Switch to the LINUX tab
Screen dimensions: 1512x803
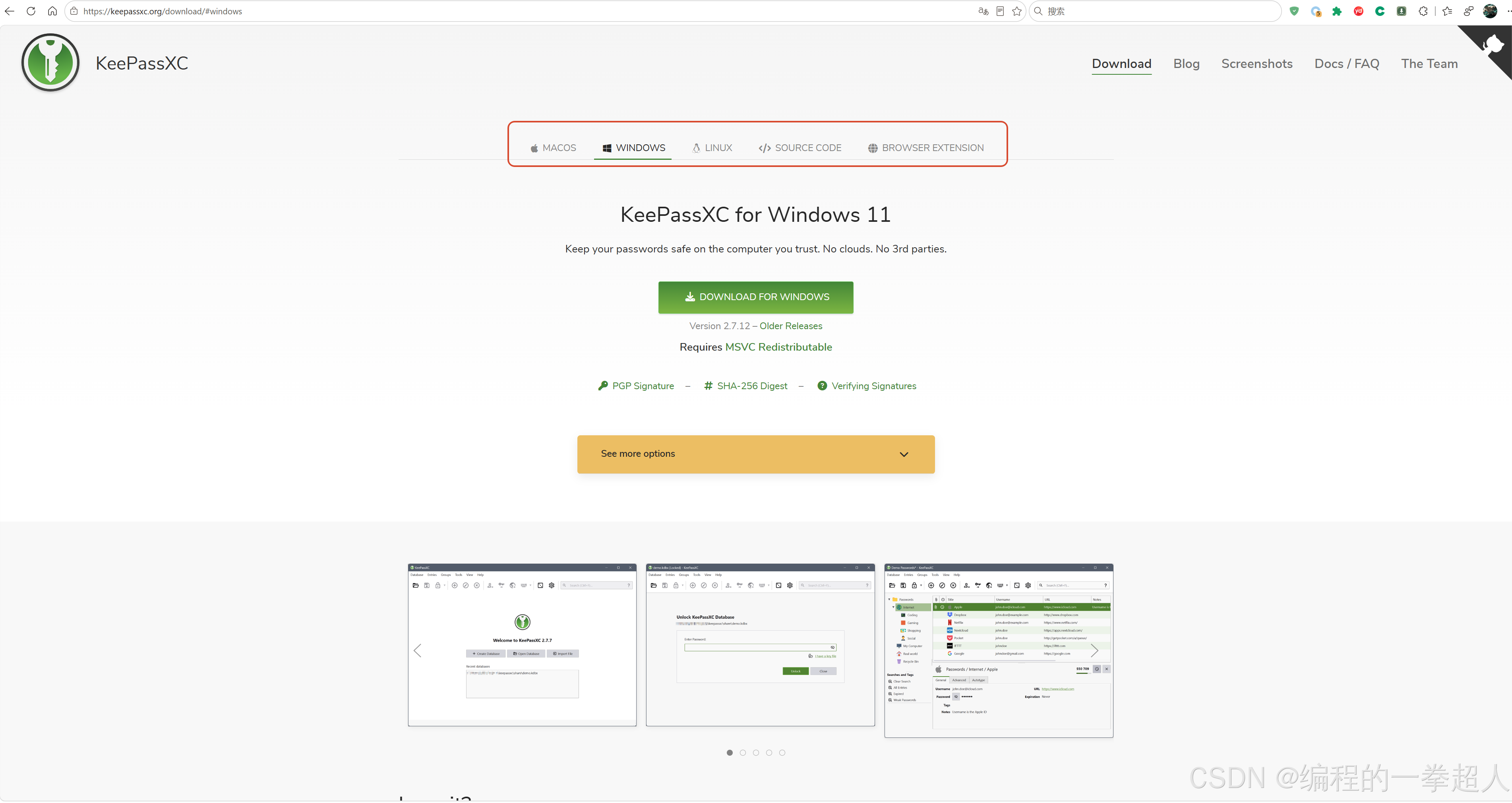712,148
